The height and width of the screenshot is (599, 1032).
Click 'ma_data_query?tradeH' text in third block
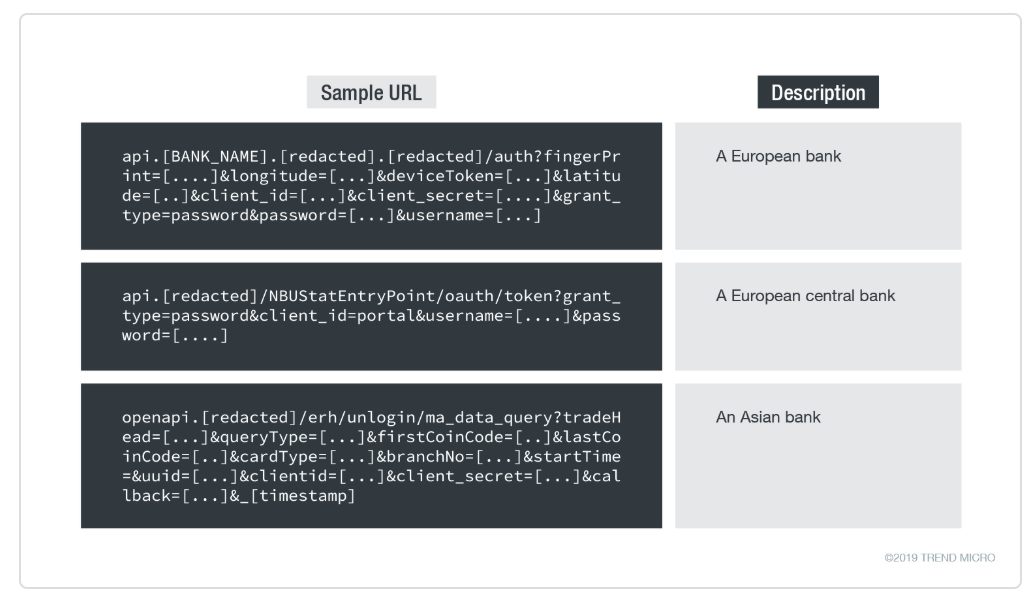[523, 417]
